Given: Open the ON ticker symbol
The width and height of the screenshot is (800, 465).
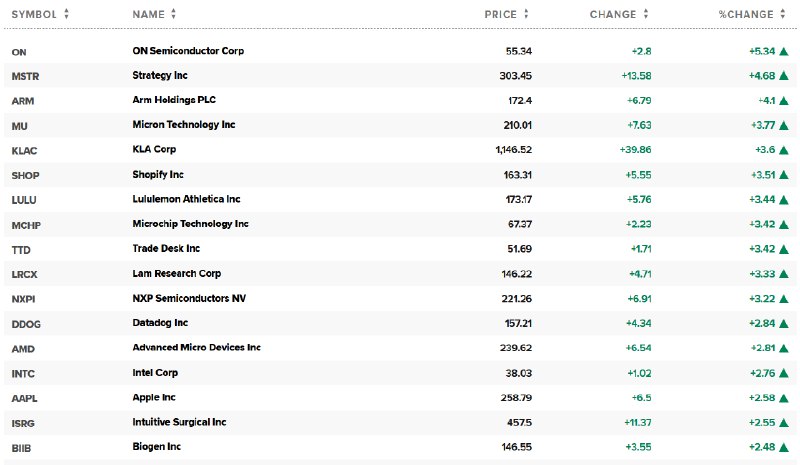Looking at the screenshot, I should click(x=19, y=52).
